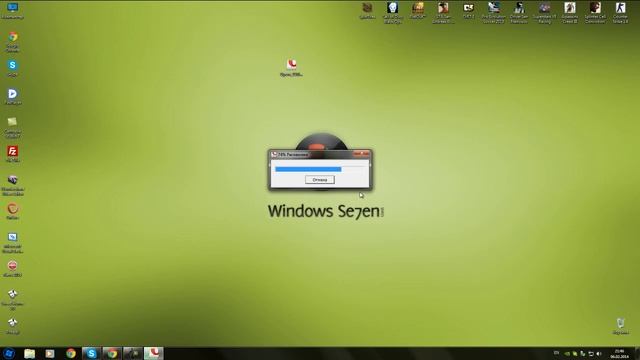Open the Windows Start menu
640x360 pixels.
click(x=9, y=353)
